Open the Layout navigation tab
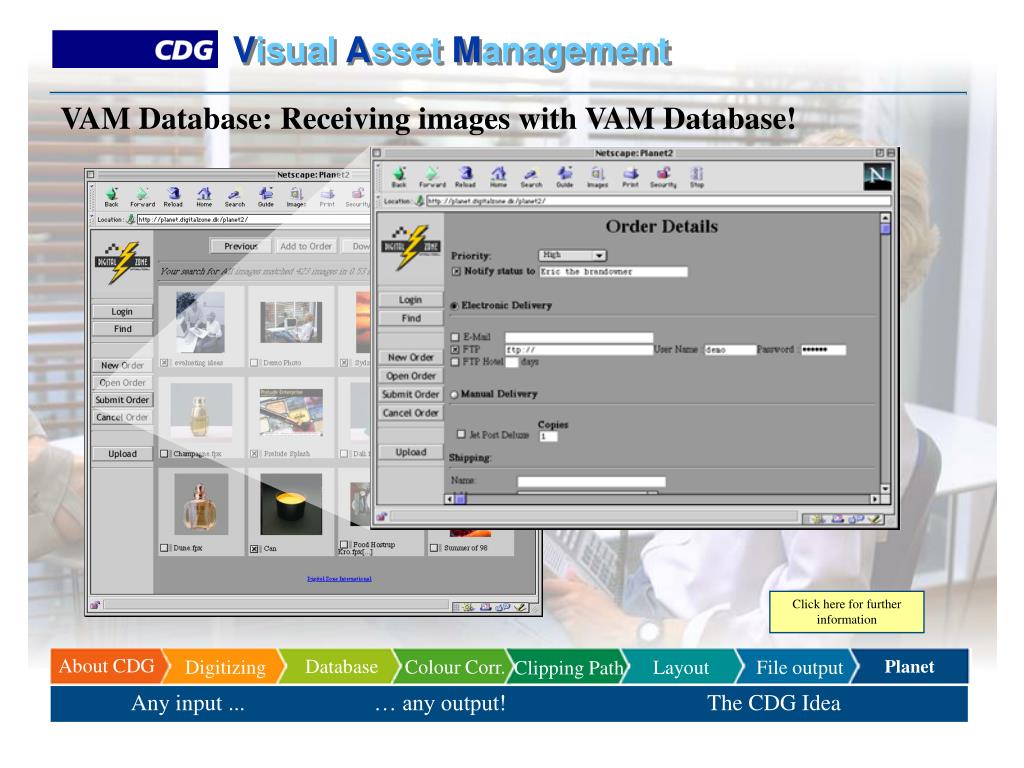Viewport: 1024px width, 768px height. click(x=680, y=667)
